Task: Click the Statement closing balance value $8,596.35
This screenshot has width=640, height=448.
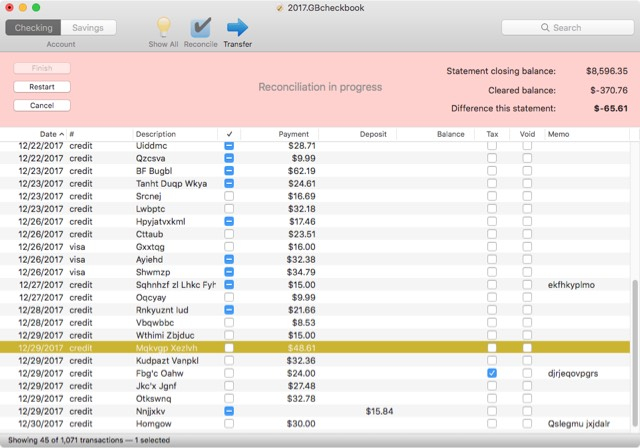Action: [x=607, y=71]
